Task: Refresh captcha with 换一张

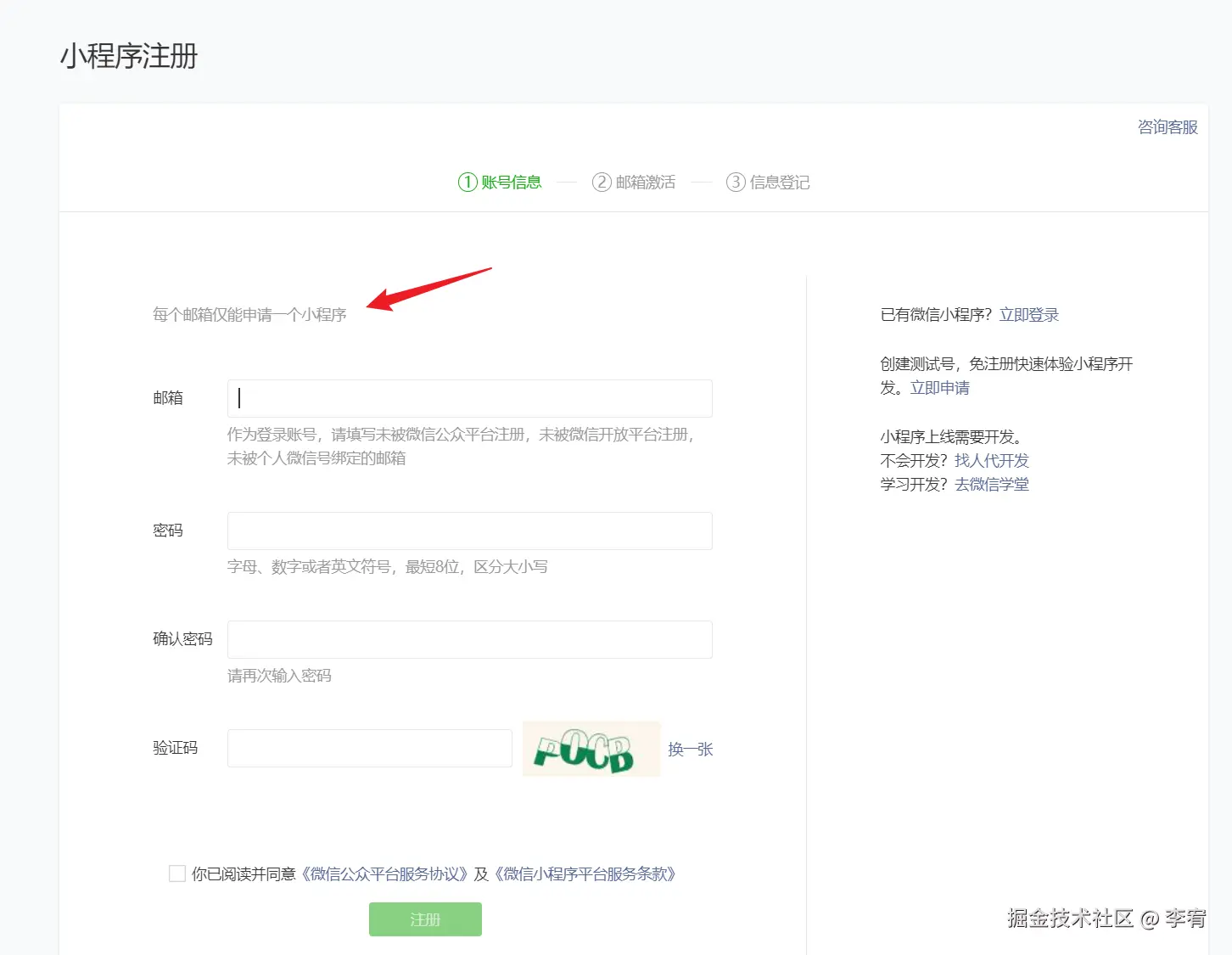Action: click(690, 749)
